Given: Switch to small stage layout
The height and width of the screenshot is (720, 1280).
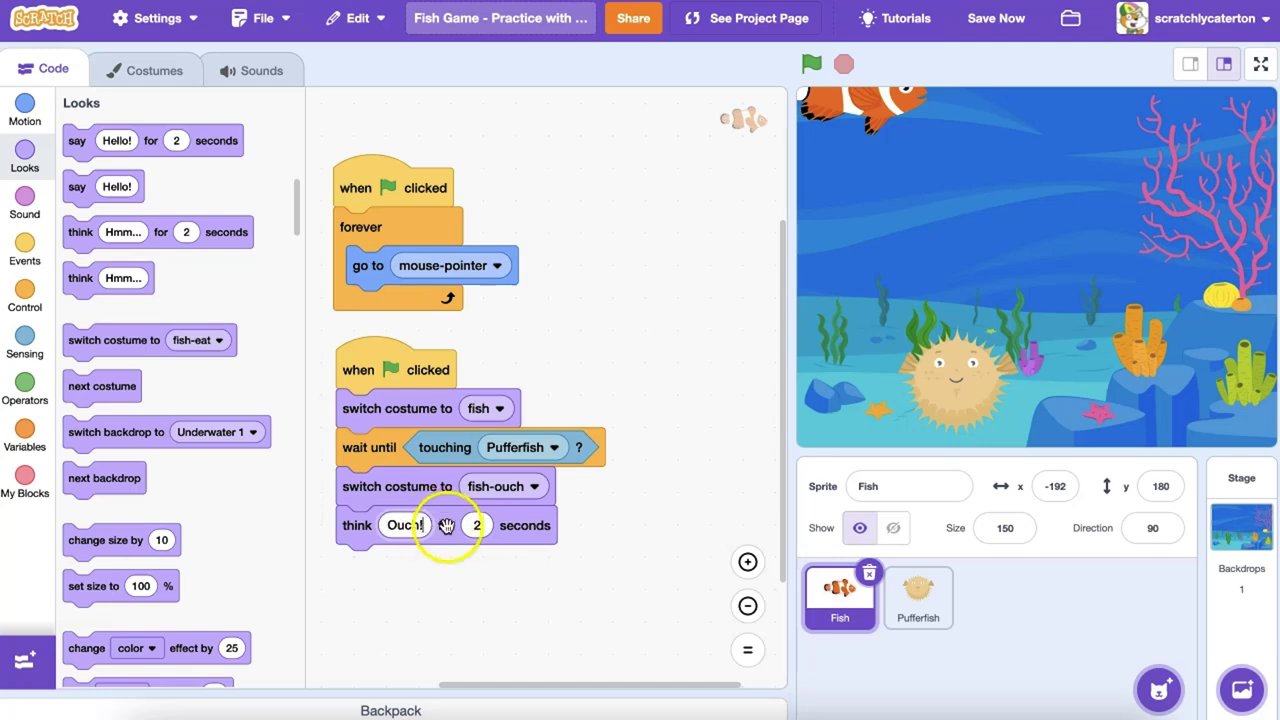Looking at the screenshot, I should tap(1190, 64).
